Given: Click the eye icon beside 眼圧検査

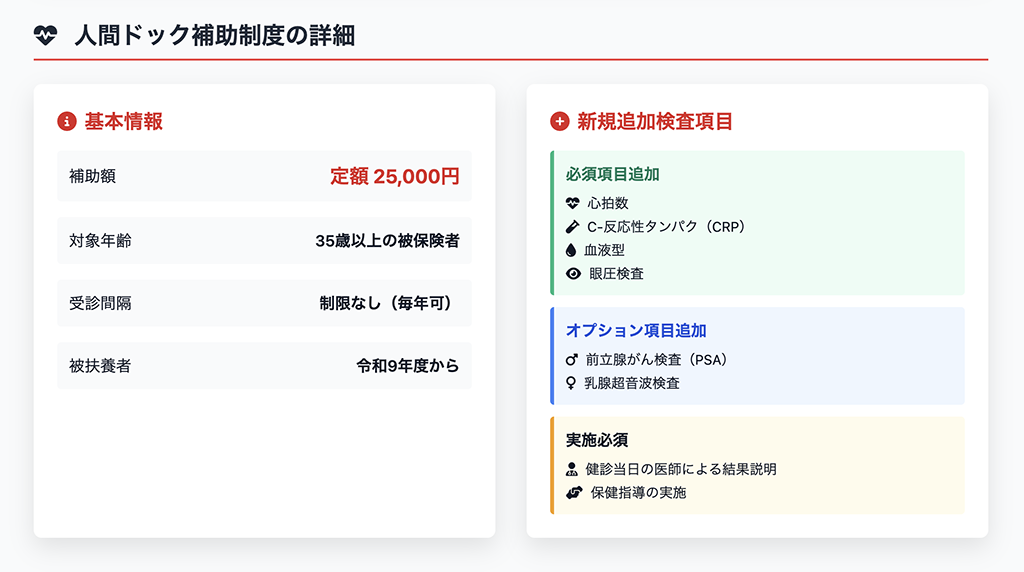Looking at the screenshot, I should [x=573, y=274].
